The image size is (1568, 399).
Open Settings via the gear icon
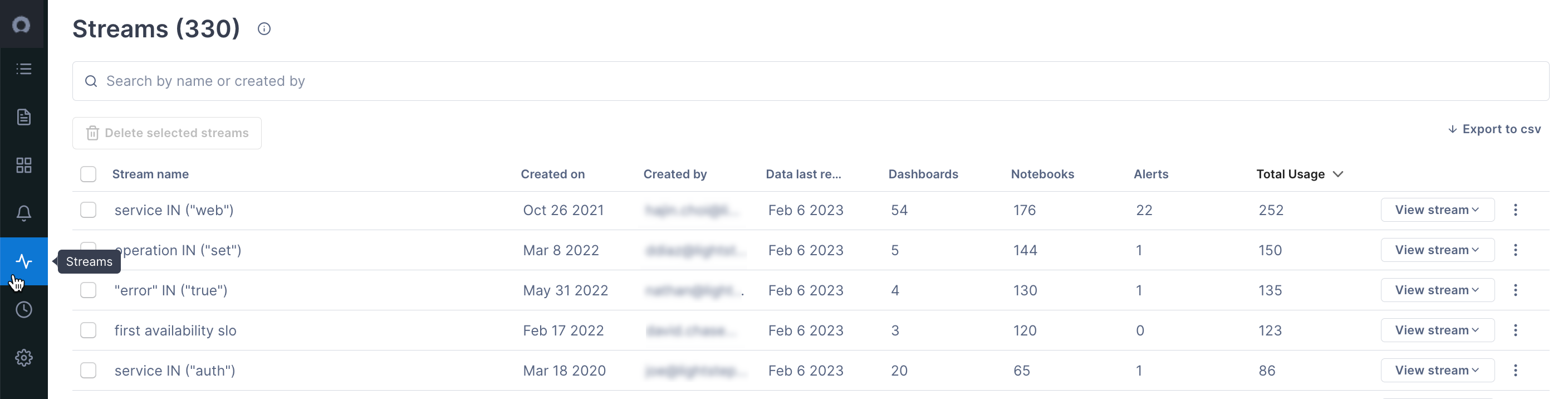tap(24, 358)
